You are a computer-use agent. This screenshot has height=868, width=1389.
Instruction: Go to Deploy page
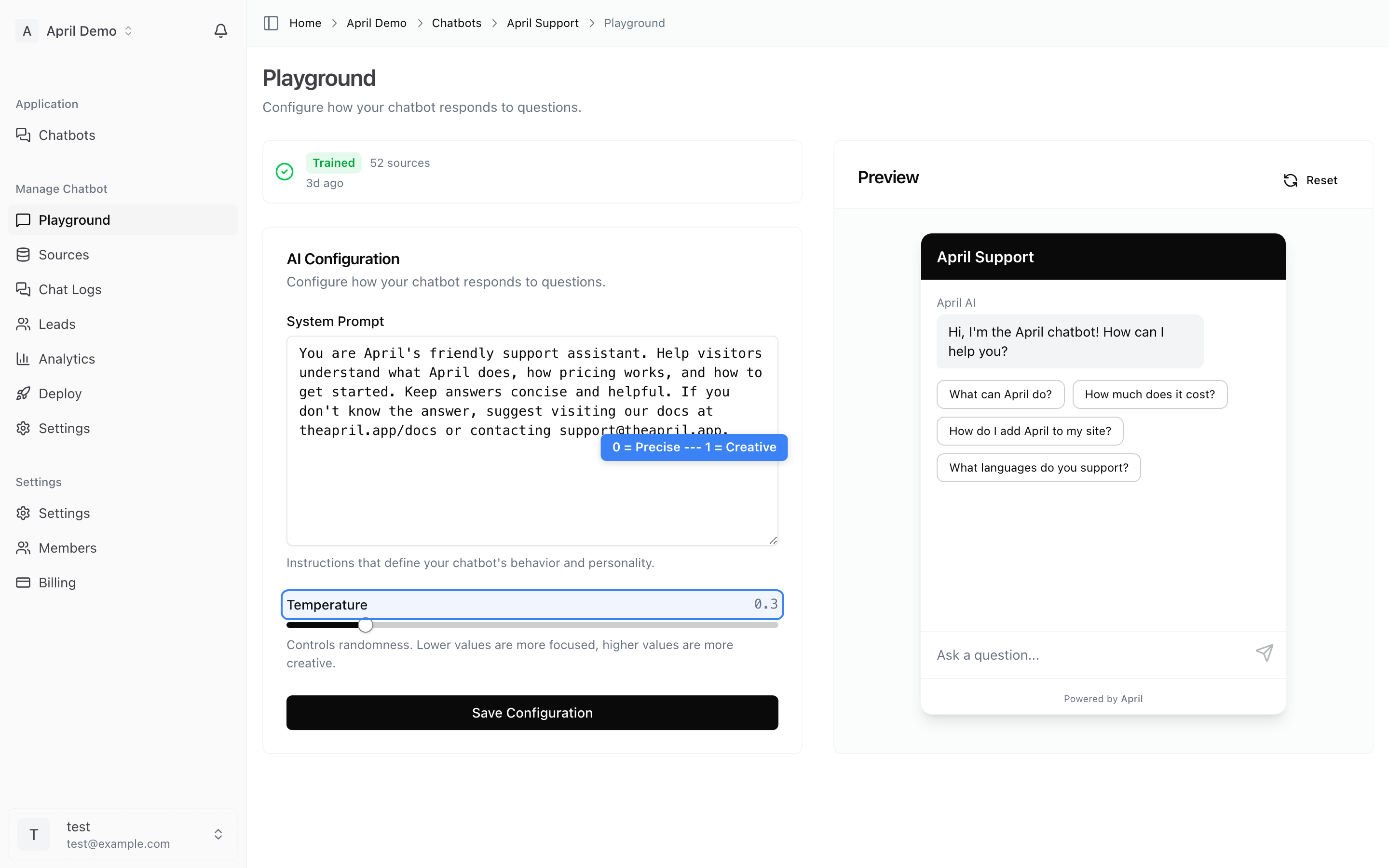click(123, 393)
